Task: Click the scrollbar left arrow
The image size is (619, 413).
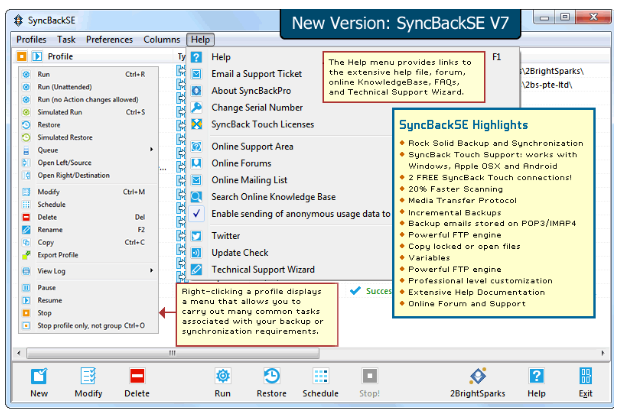Action: (x=19, y=353)
